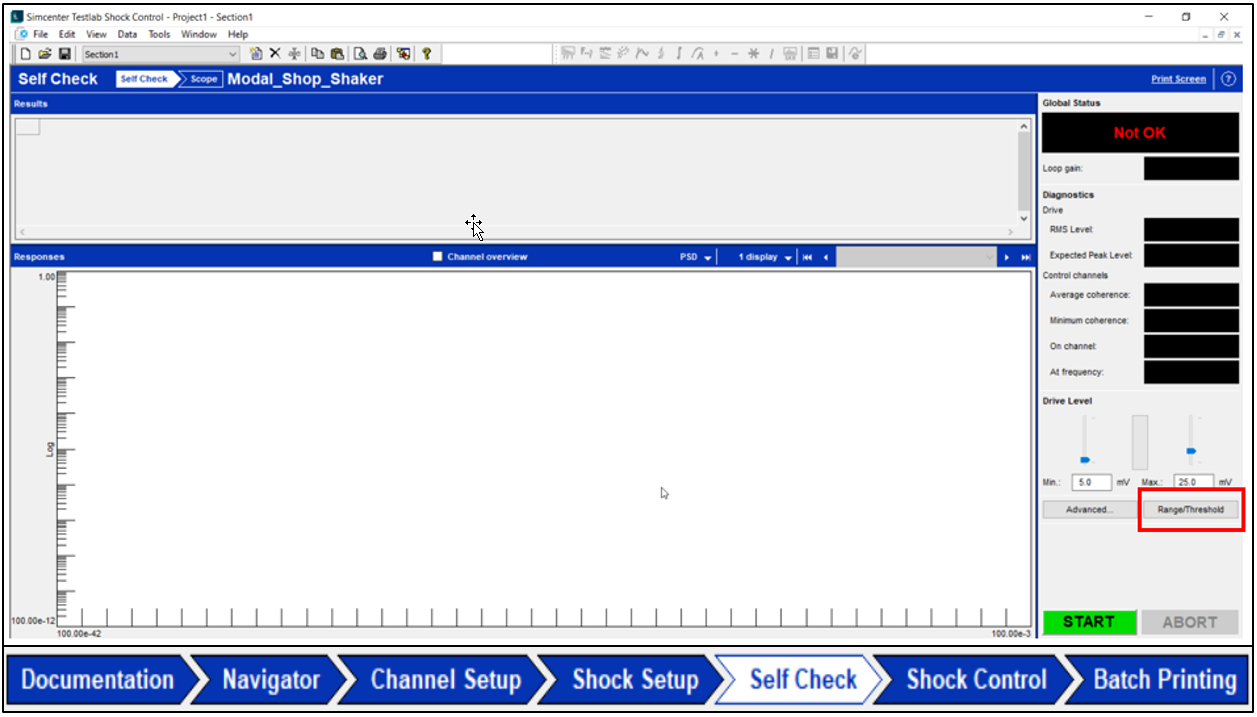Click the Delete X icon in toolbar

275,54
